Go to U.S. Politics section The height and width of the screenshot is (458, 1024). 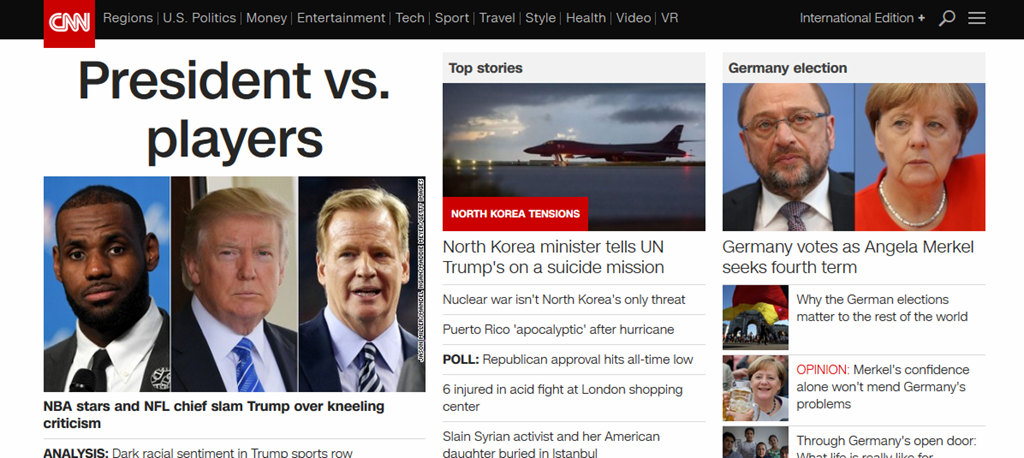click(x=199, y=18)
